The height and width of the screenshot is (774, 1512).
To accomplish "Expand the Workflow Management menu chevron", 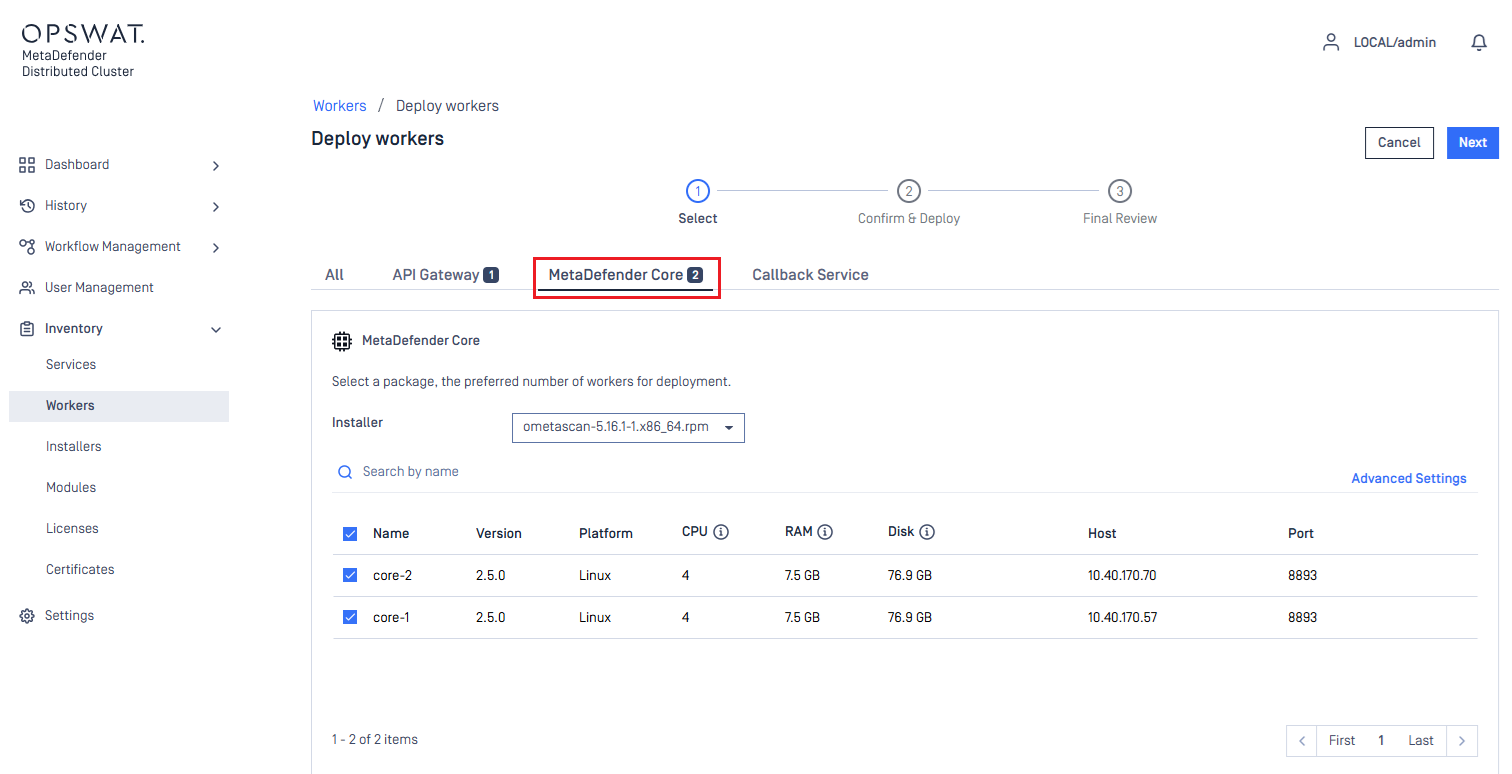I will click(x=215, y=247).
